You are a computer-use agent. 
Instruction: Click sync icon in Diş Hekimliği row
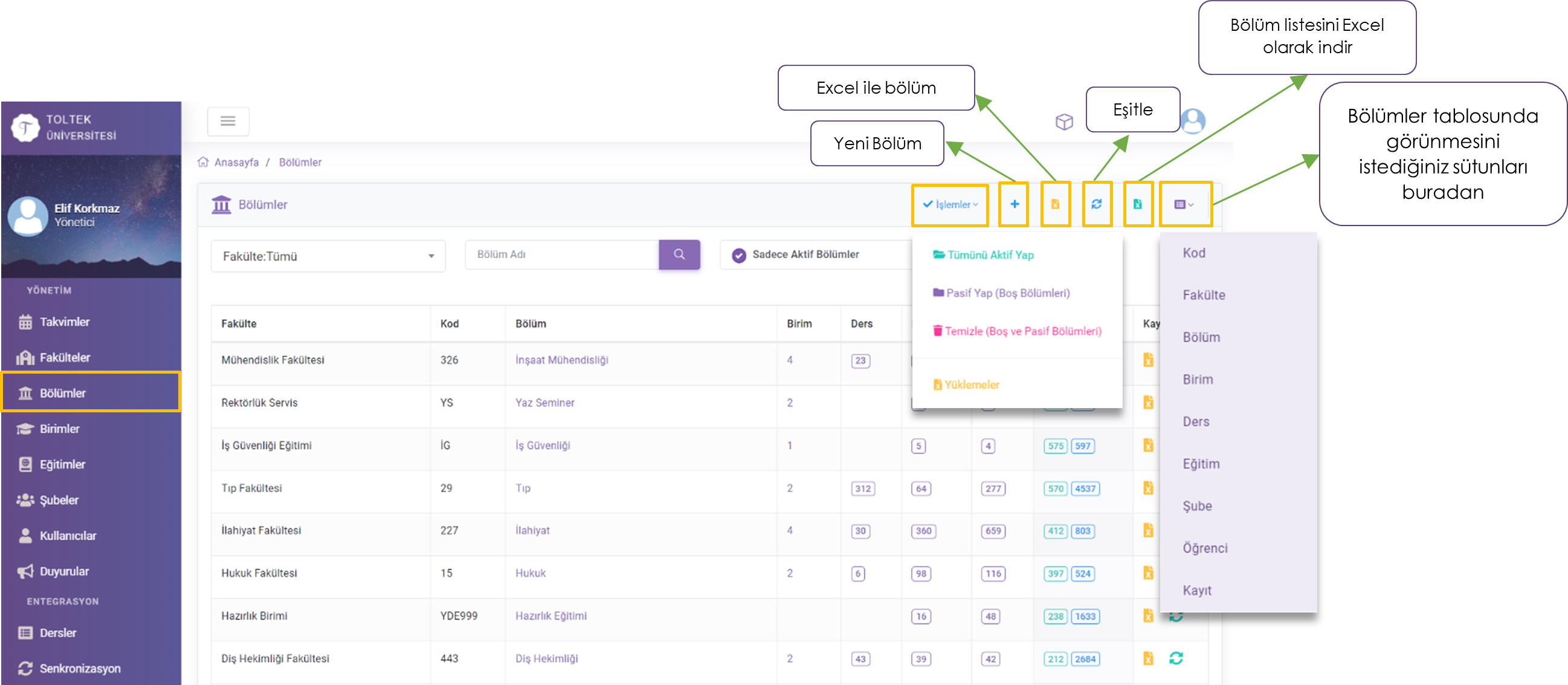click(1175, 658)
